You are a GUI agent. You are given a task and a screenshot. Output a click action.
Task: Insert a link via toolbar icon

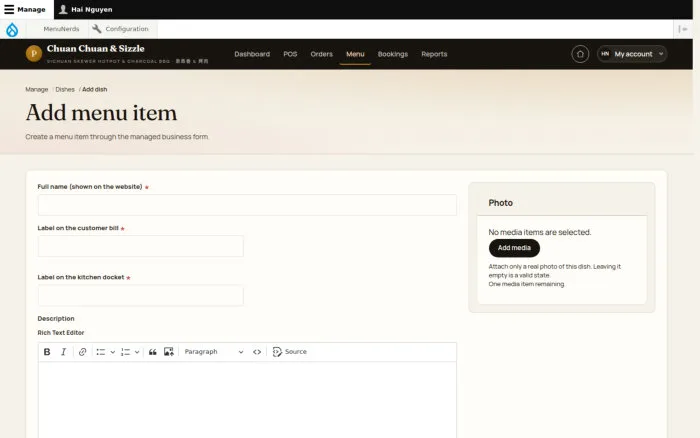(82, 352)
